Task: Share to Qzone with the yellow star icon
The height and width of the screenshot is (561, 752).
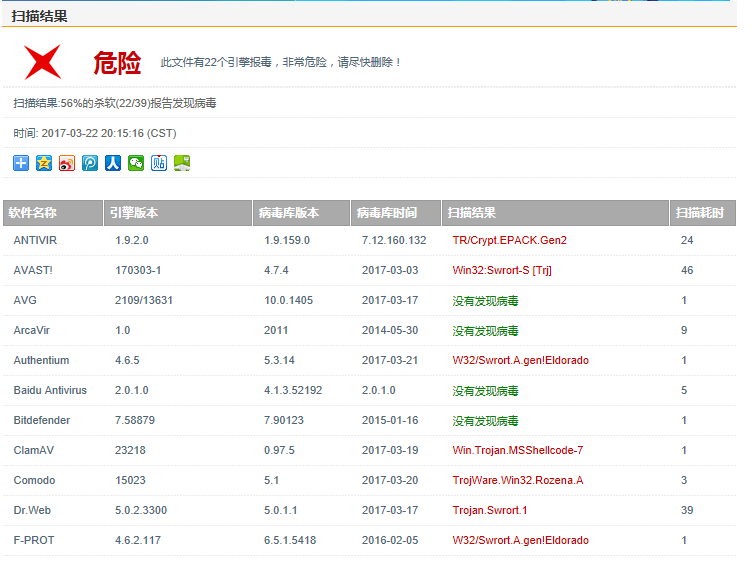Action: (x=44, y=163)
